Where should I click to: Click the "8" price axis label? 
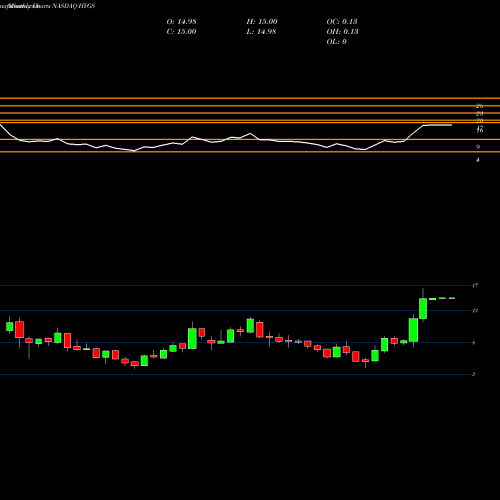tap(474, 343)
